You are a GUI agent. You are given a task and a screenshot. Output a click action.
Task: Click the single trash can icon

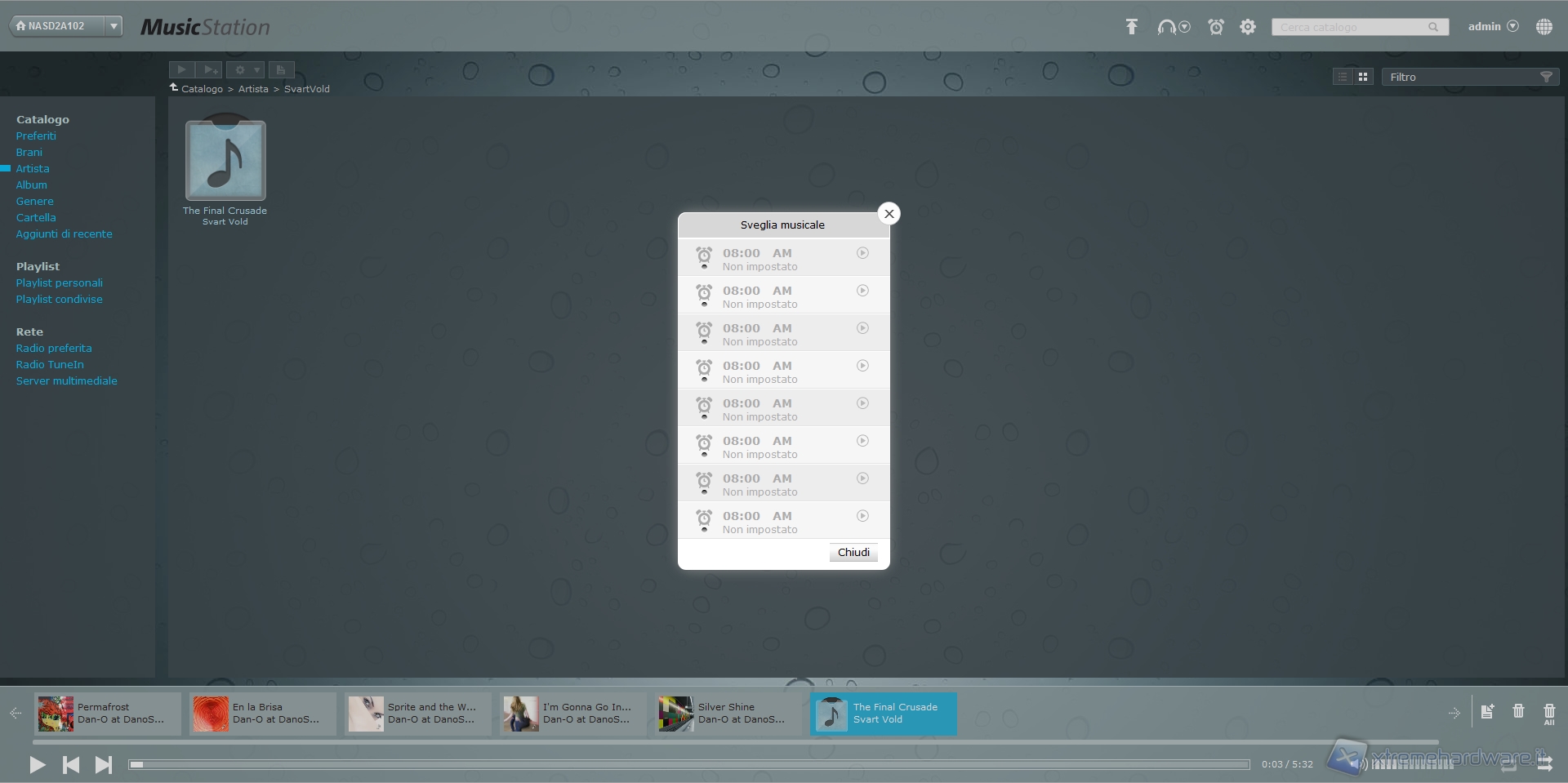click(x=1518, y=711)
